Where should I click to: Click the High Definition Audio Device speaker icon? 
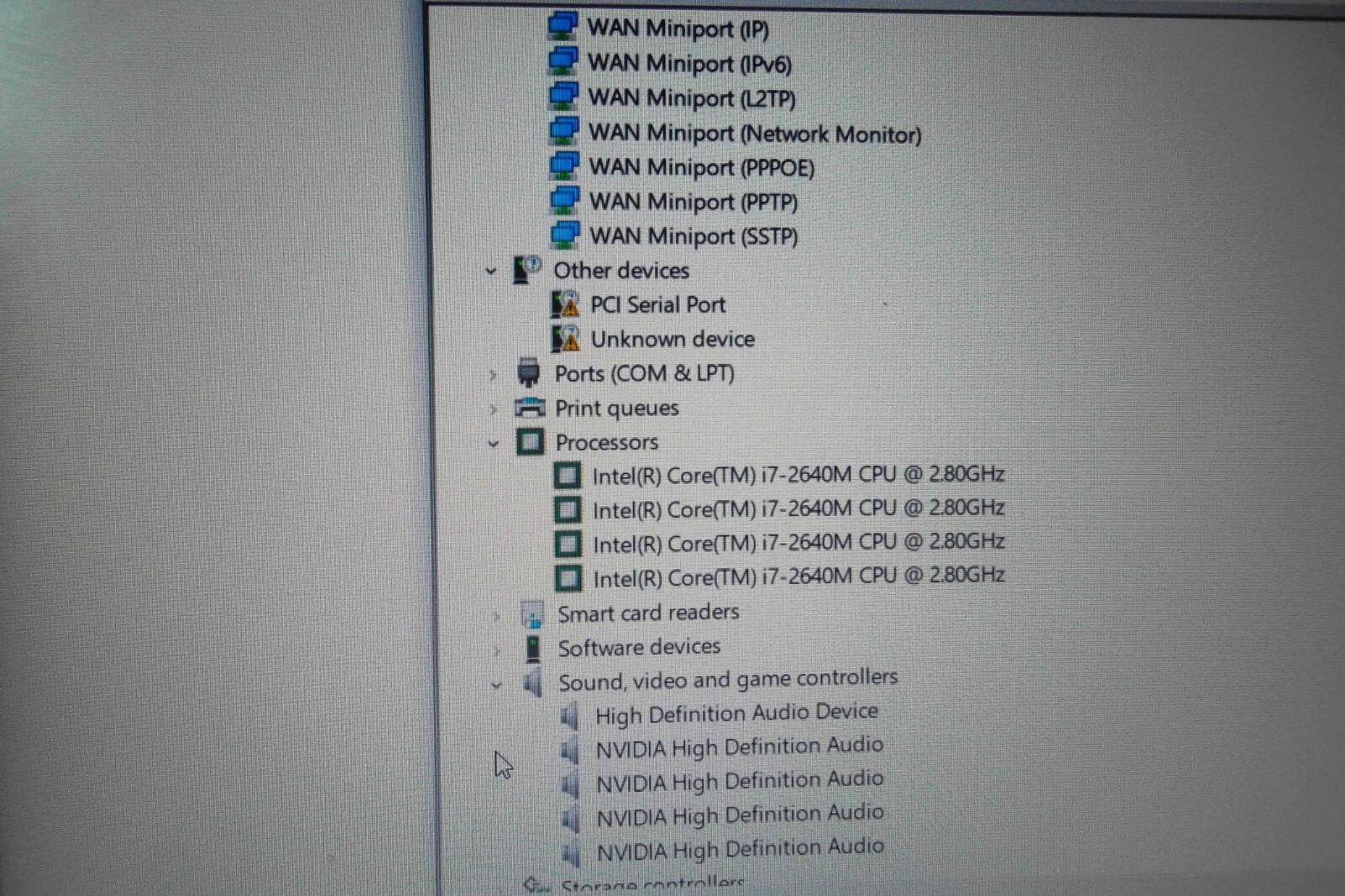[569, 717]
